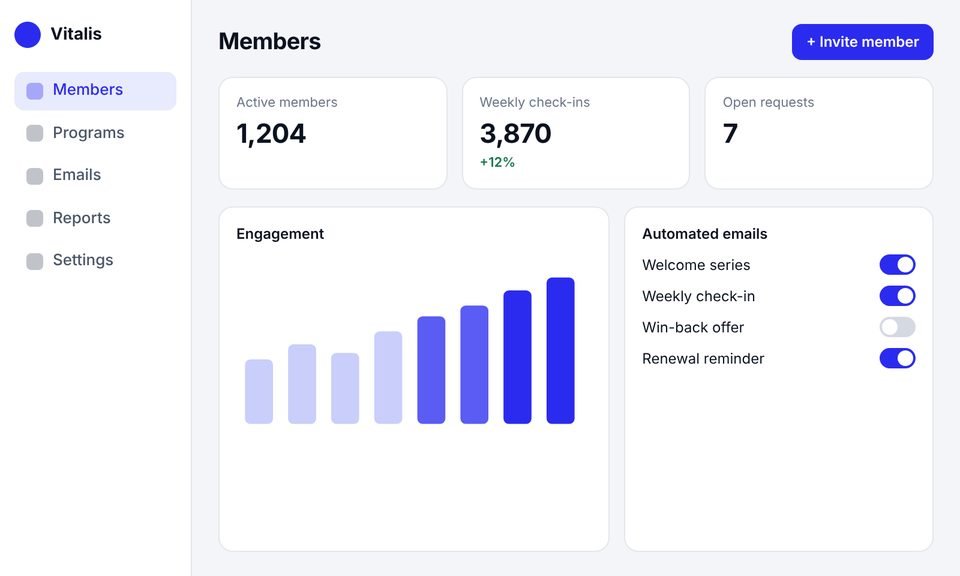Click the Win-back offer label

693,327
